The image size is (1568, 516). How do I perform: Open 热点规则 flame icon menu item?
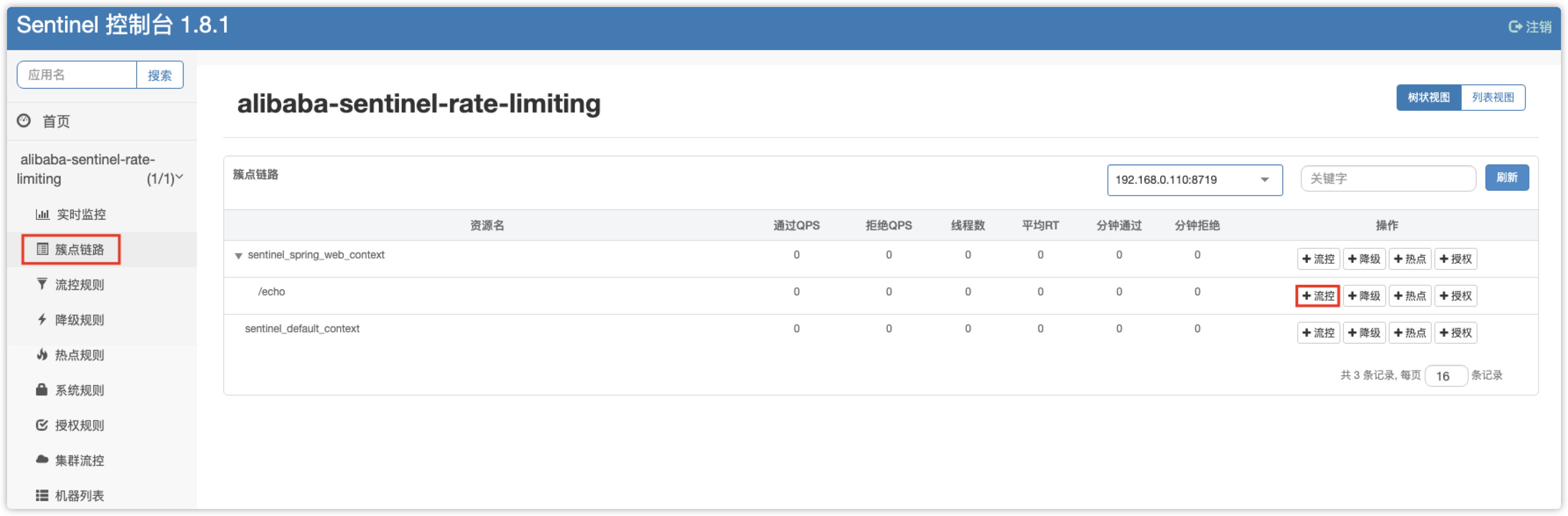coord(42,355)
